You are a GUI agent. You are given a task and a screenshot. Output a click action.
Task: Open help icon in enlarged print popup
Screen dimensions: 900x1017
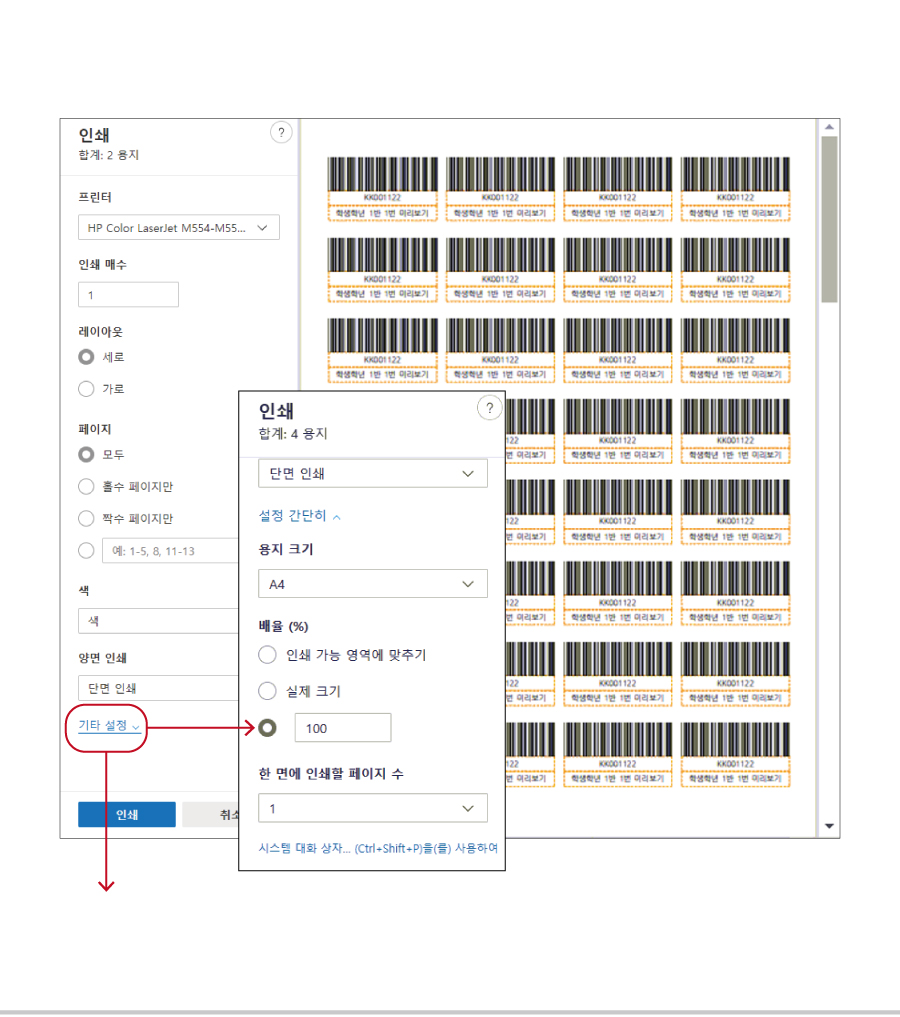click(490, 408)
